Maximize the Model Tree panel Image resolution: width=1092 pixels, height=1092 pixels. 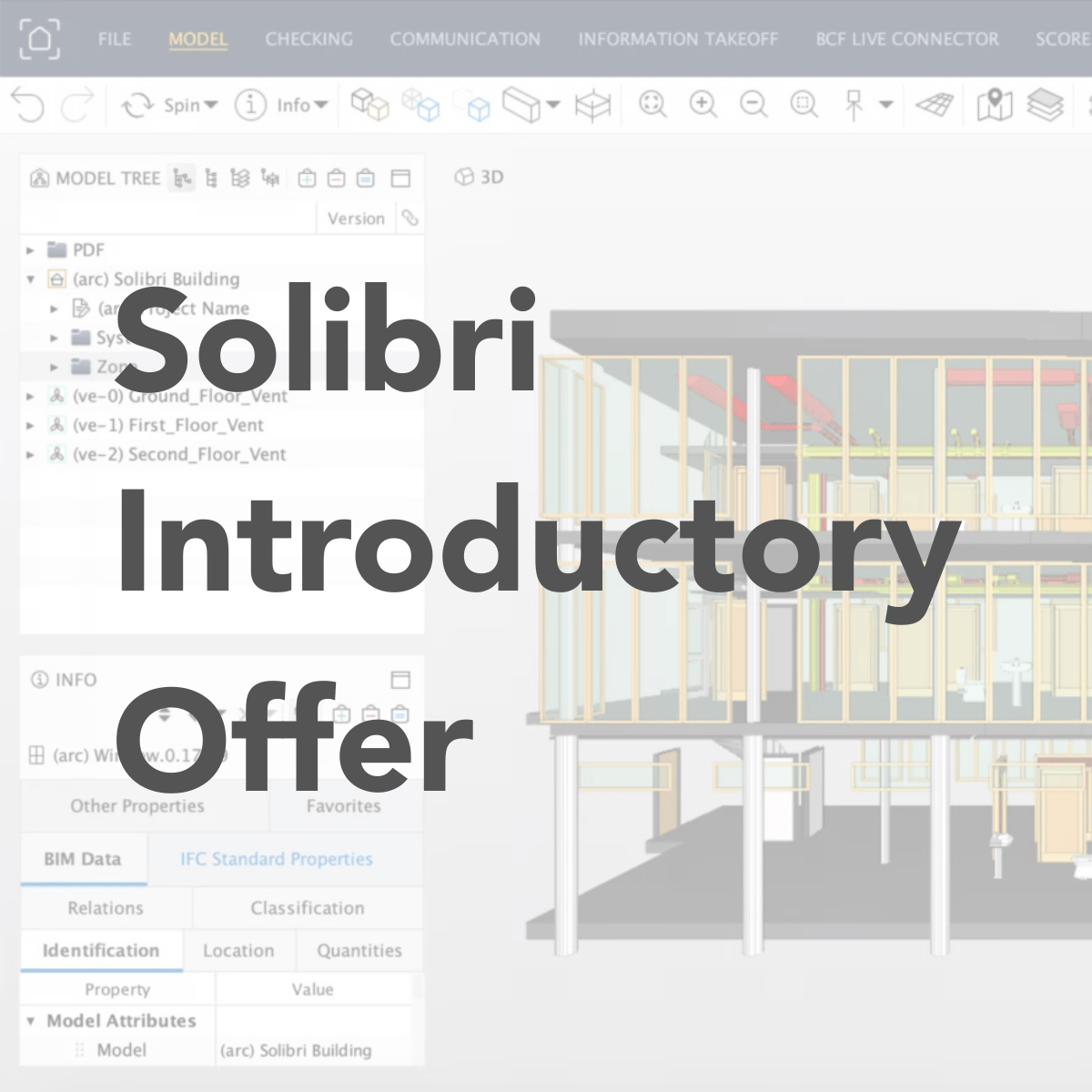point(400,178)
